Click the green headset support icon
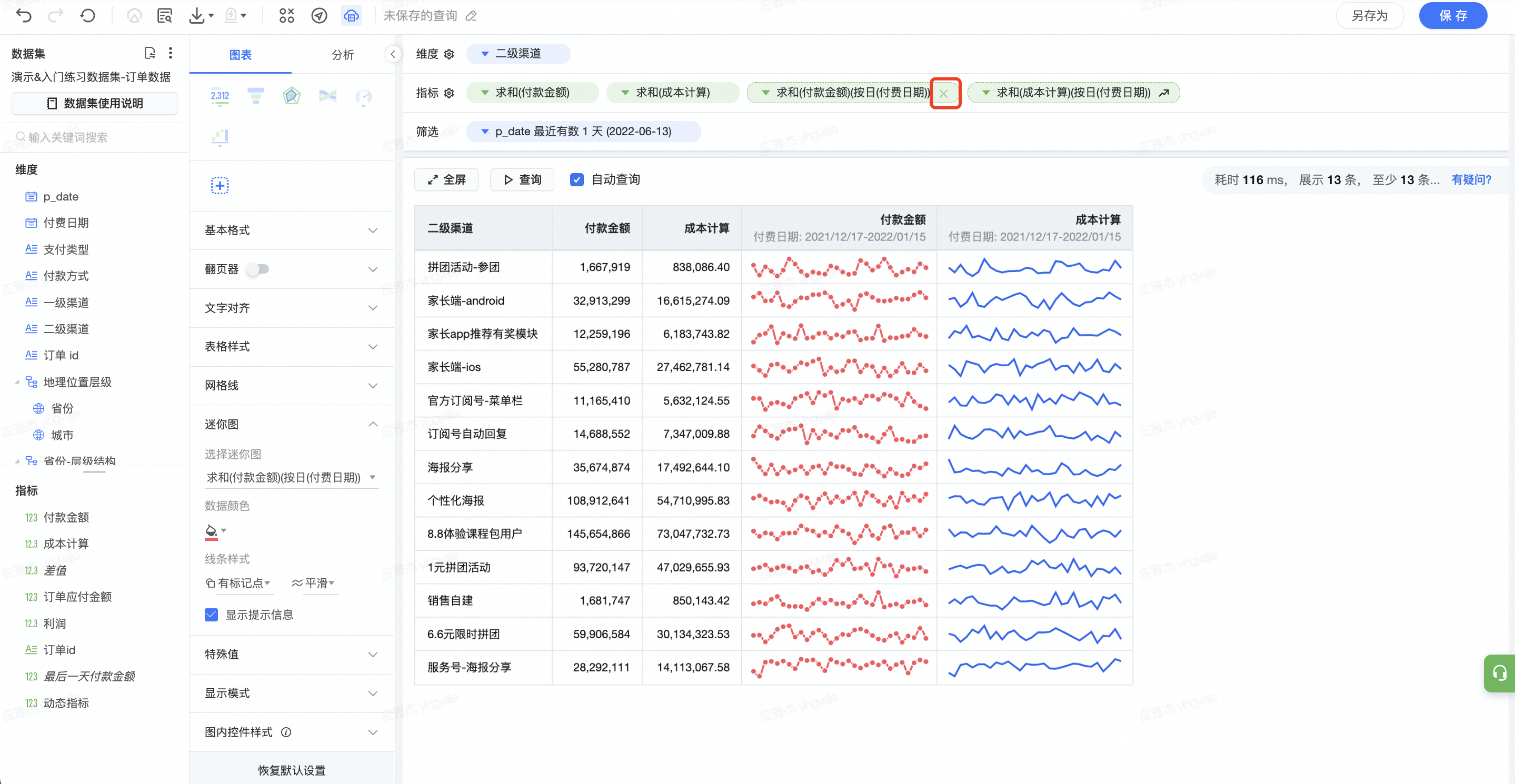The image size is (1515, 784). click(x=1499, y=673)
